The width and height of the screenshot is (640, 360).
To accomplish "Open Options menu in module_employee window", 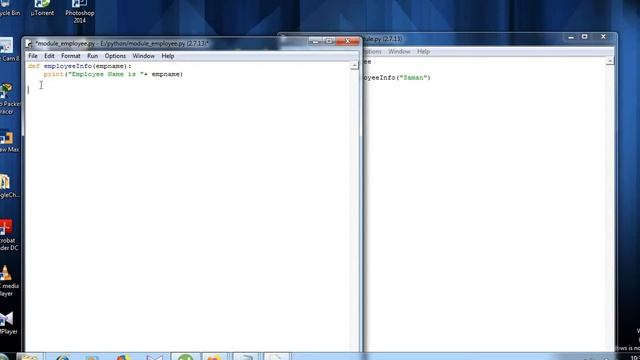I will pyautogui.click(x=115, y=56).
